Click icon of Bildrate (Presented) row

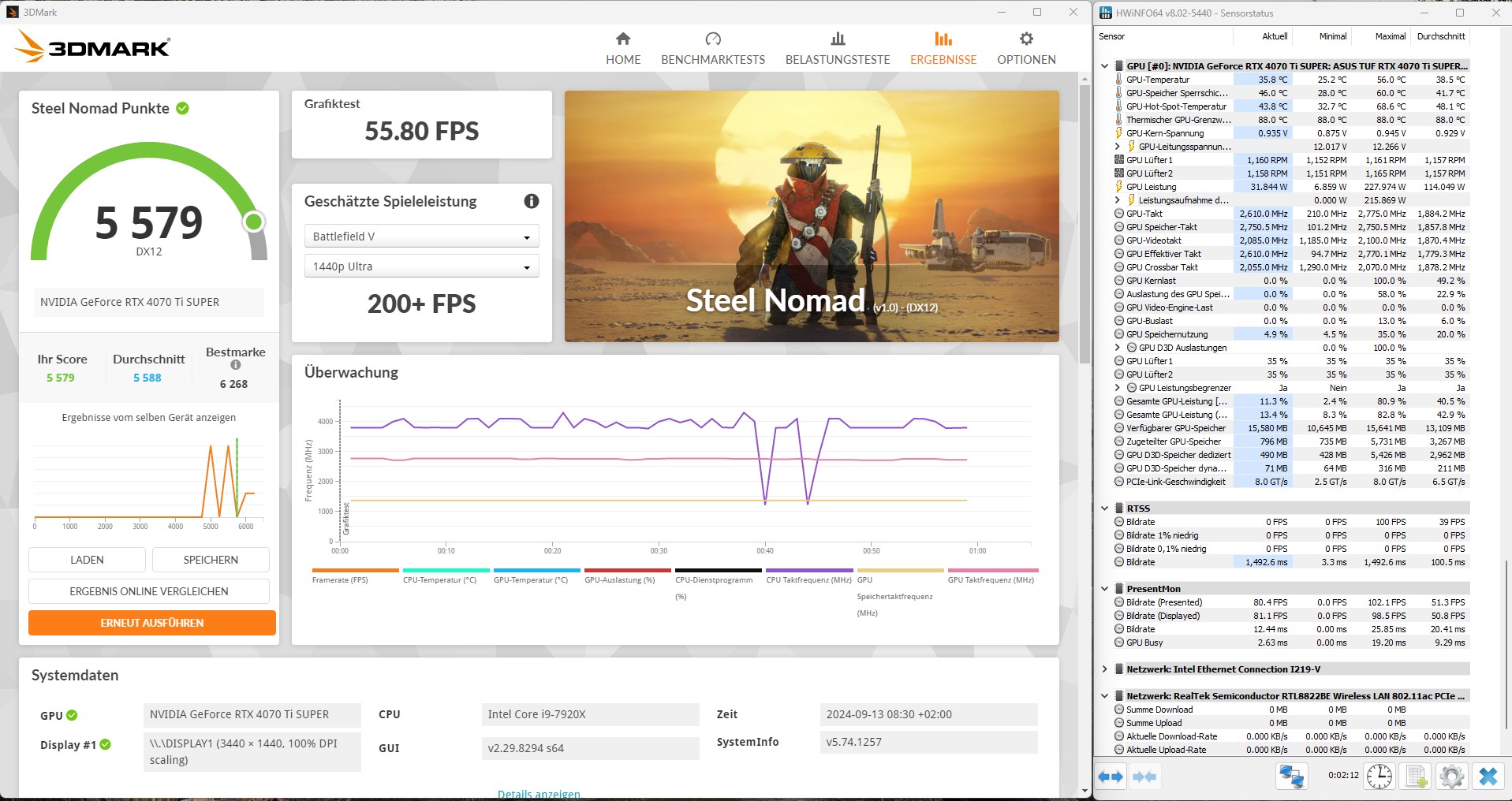coord(1118,602)
